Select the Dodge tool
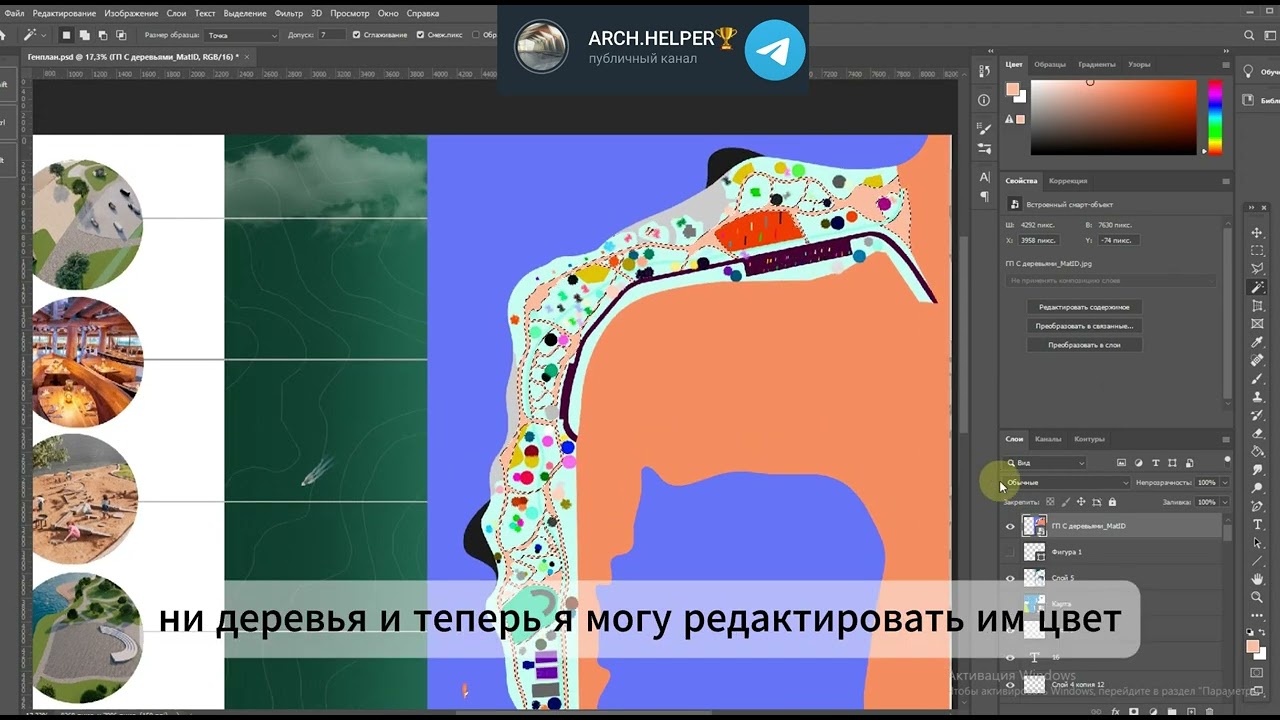 click(x=1257, y=488)
